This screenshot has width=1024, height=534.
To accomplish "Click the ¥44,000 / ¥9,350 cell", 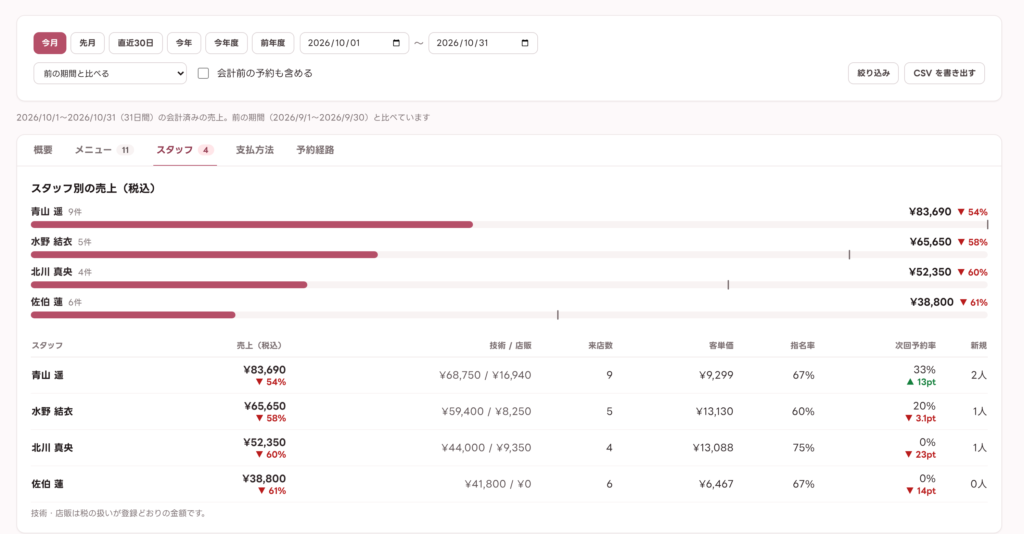I will pos(487,448).
